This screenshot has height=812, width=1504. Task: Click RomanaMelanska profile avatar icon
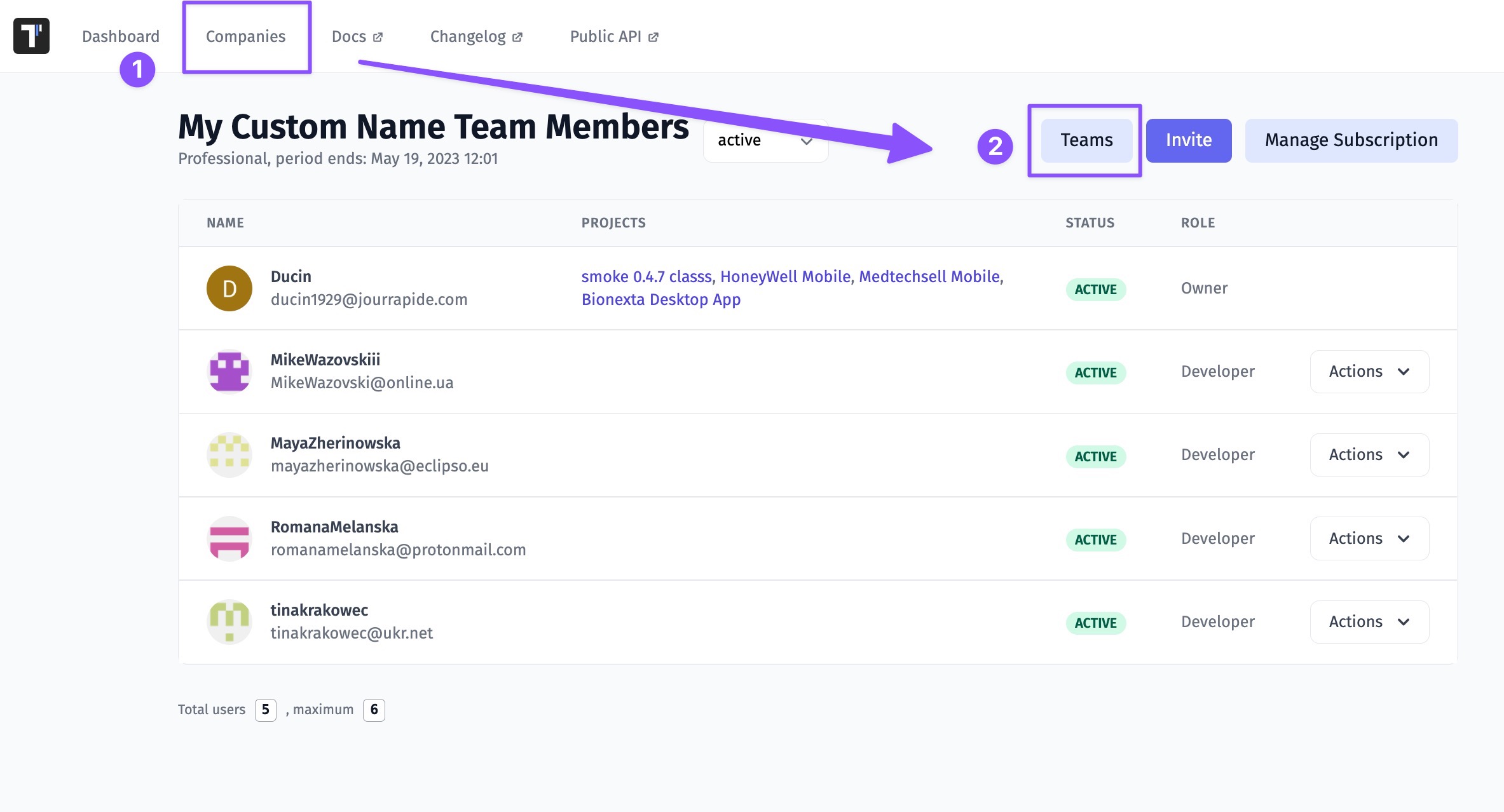click(230, 538)
